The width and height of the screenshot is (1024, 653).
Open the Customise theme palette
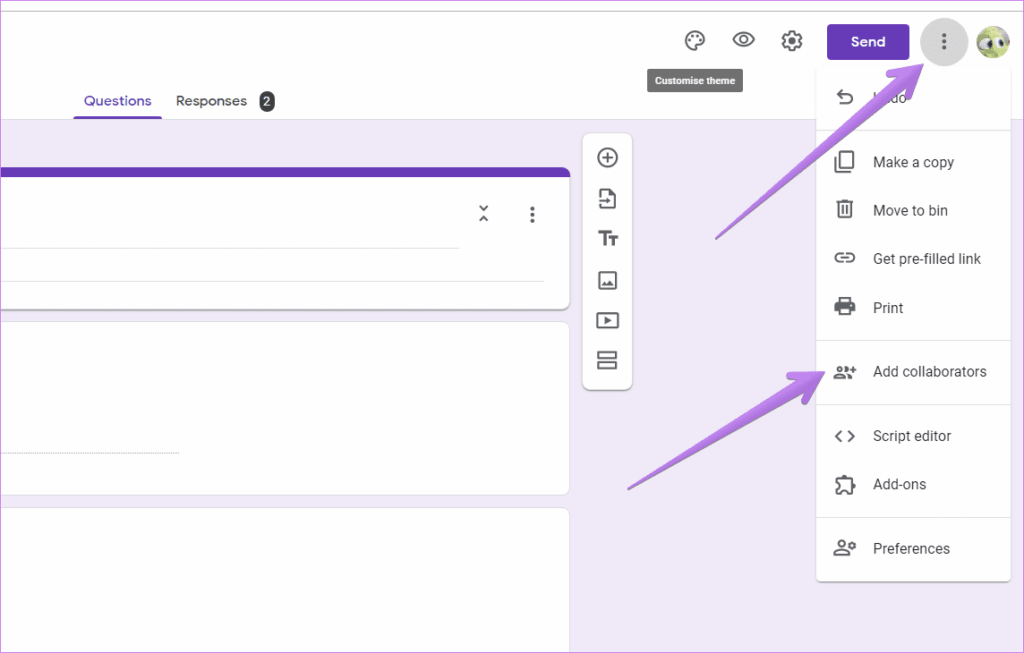pos(694,41)
